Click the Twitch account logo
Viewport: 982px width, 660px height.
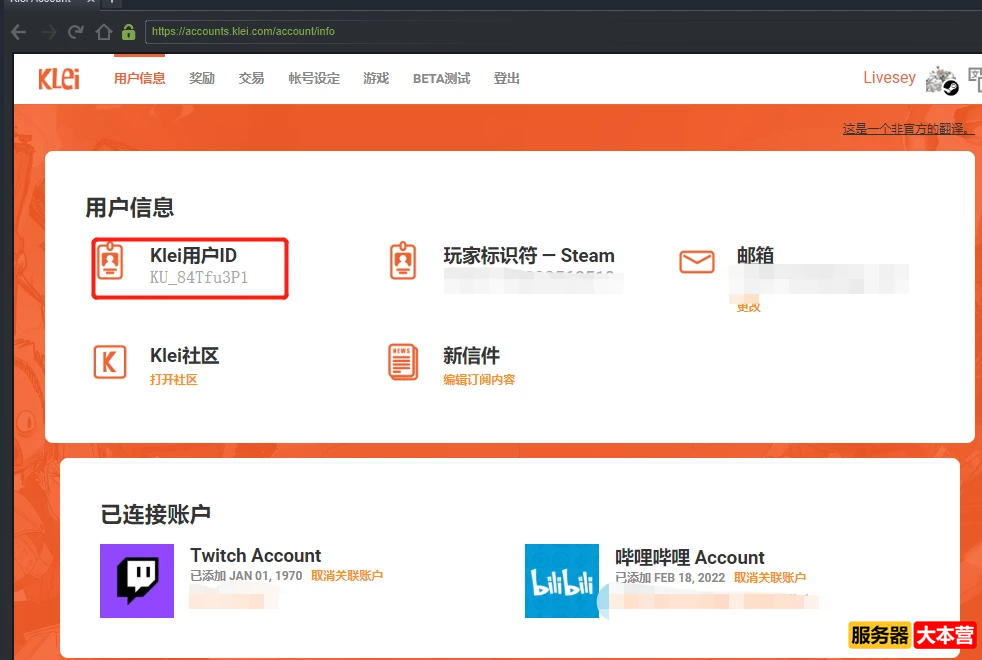tap(137, 581)
